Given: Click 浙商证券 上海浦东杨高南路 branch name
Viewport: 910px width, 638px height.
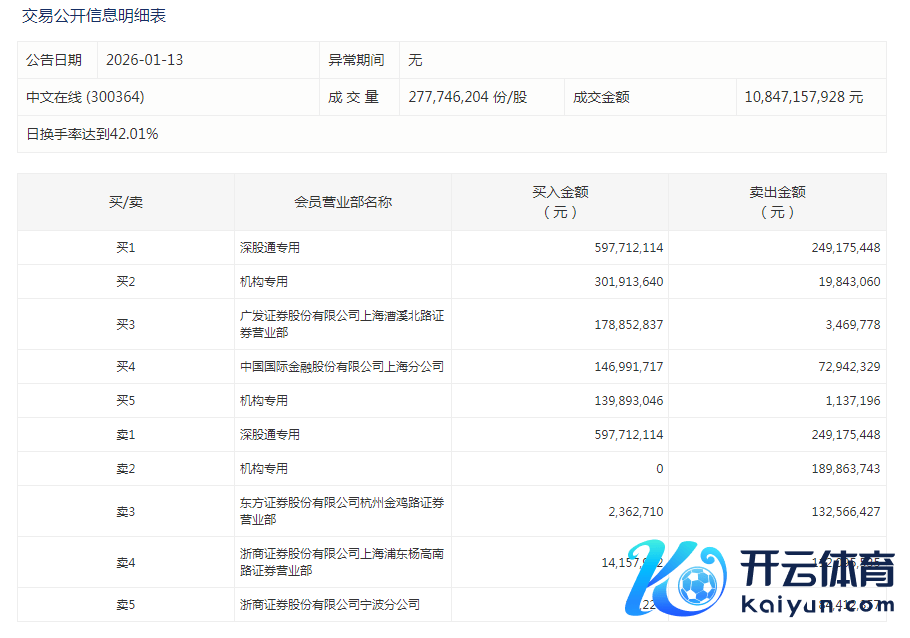Looking at the screenshot, I should click(341, 562).
